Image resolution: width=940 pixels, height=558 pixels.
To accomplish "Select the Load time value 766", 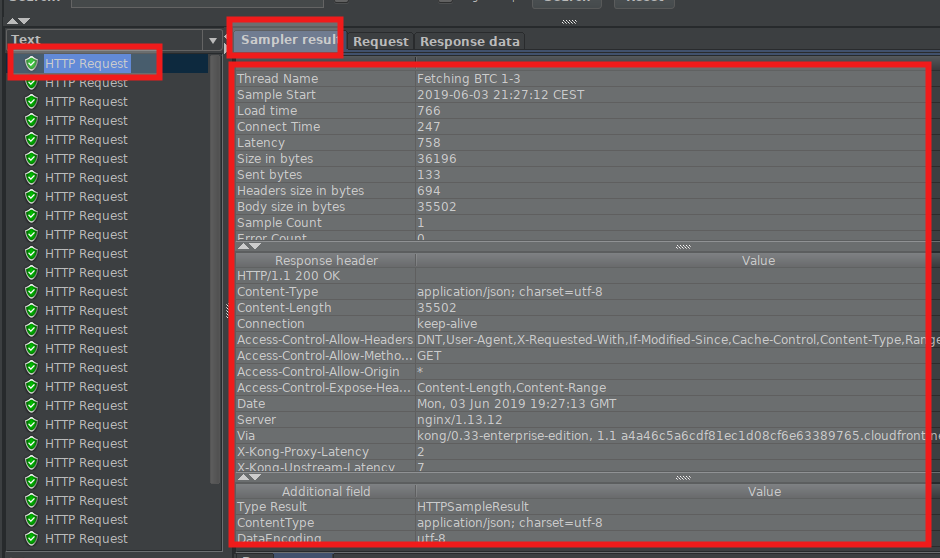I will (x=429, y=111).
